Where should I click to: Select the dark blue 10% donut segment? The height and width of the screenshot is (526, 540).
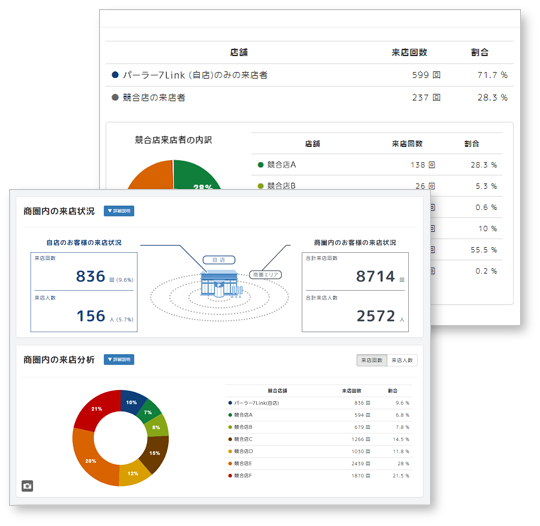pos(132,402)
